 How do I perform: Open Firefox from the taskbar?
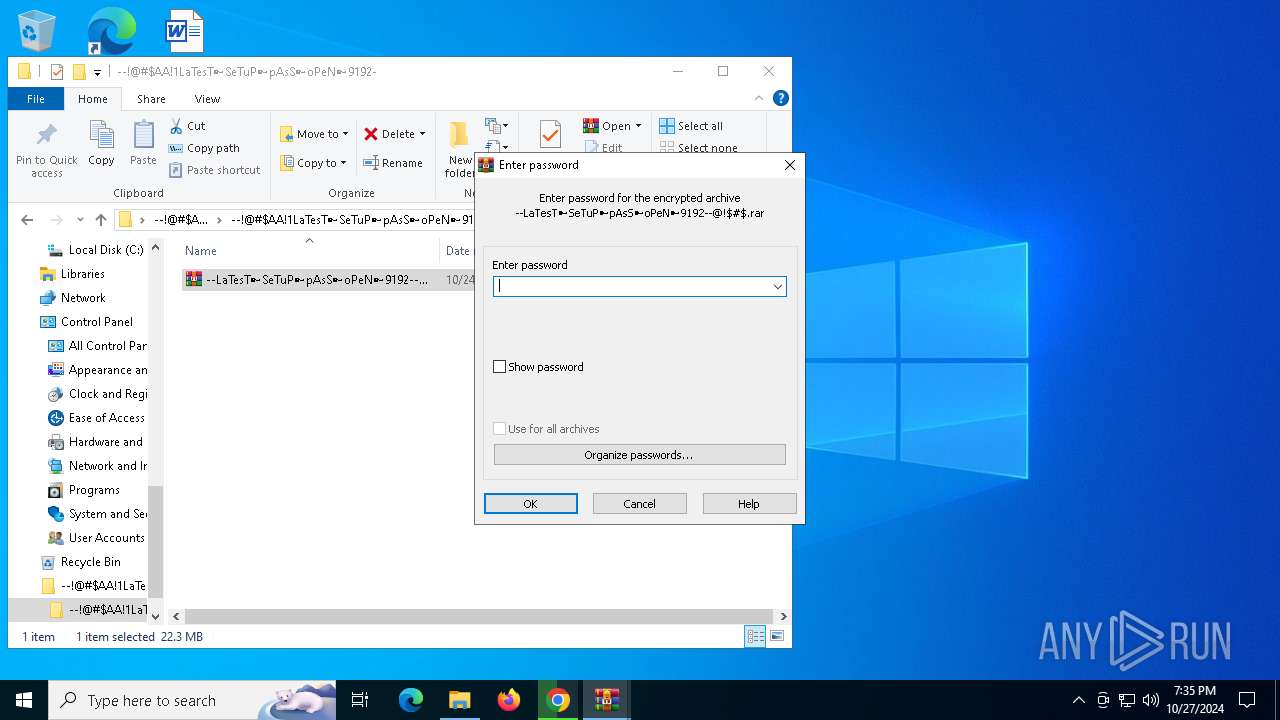tap(509, 700)
